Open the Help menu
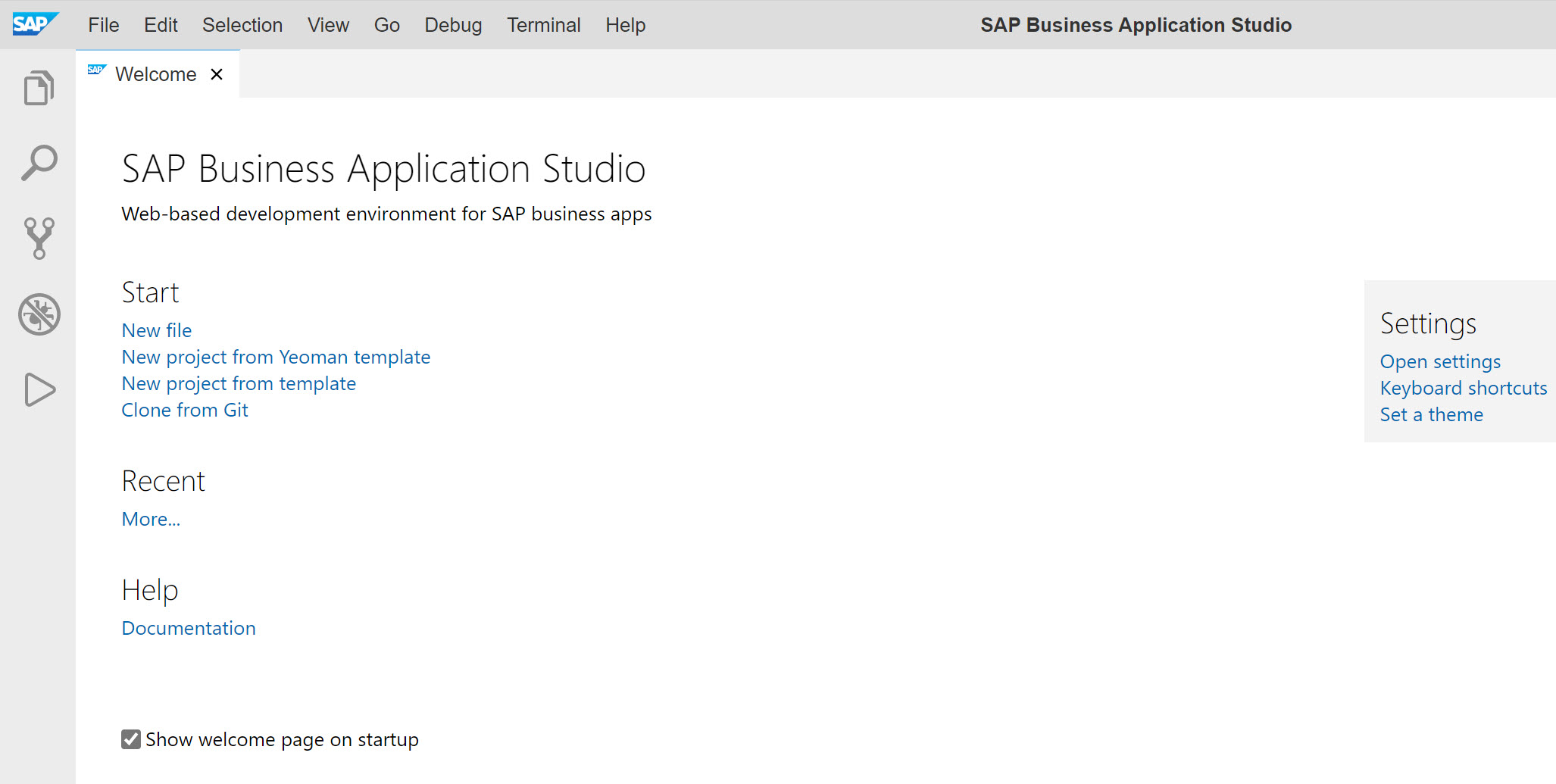 point(626,25)
